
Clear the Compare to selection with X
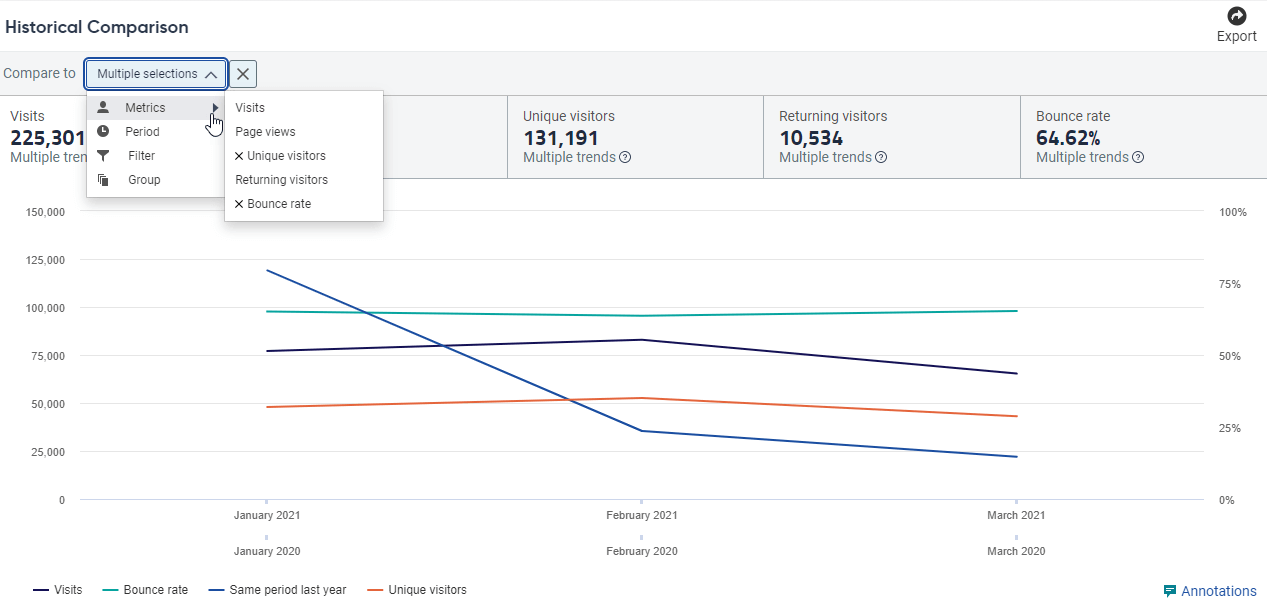coord(243,74)
